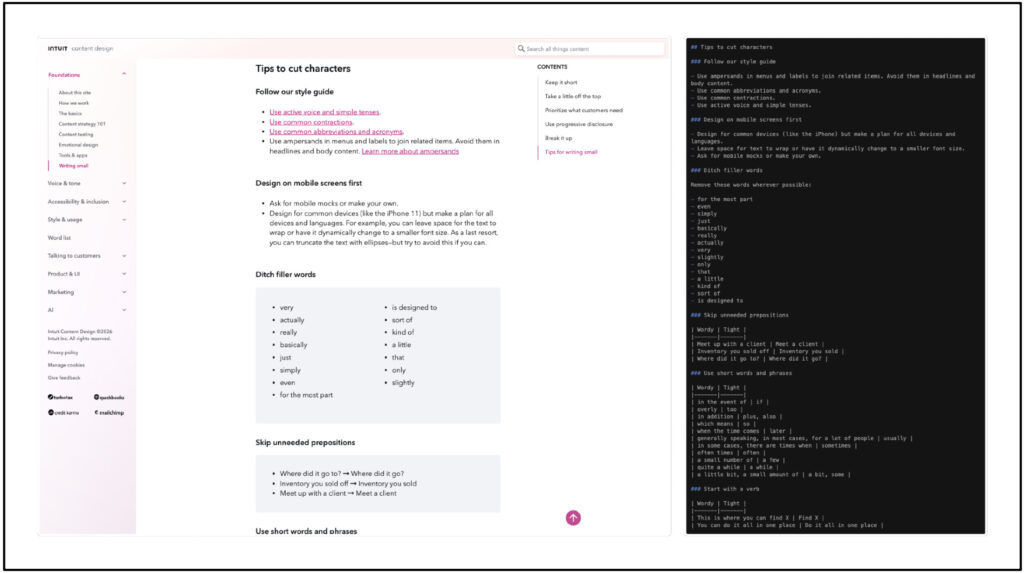Open the Credit Karma logo link
Image resolution: width=1024 pixels, height=573 pixels.
pyautogui.click(x=63, y=413)
